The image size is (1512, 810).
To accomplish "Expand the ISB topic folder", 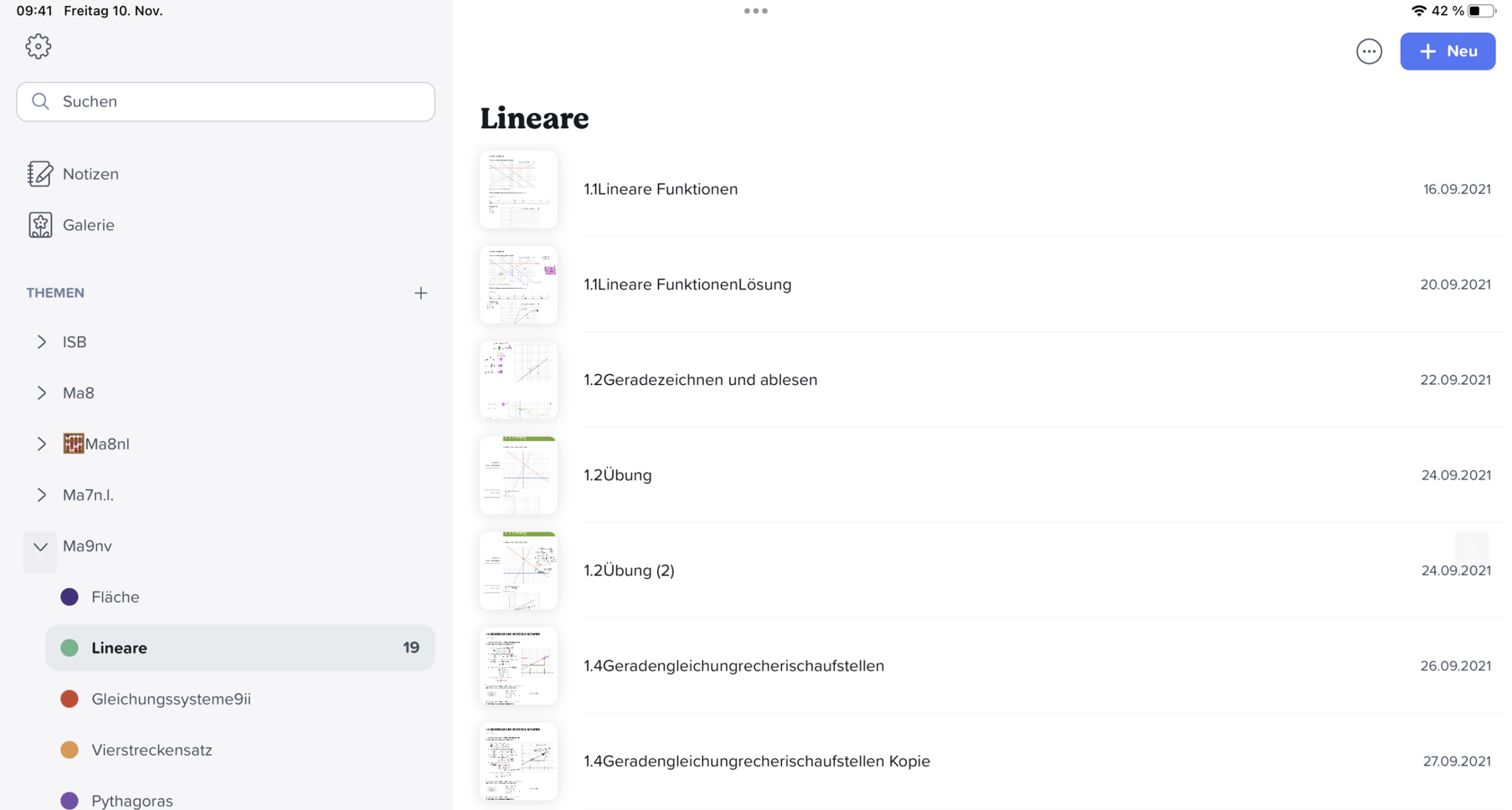I will (41, 342).
